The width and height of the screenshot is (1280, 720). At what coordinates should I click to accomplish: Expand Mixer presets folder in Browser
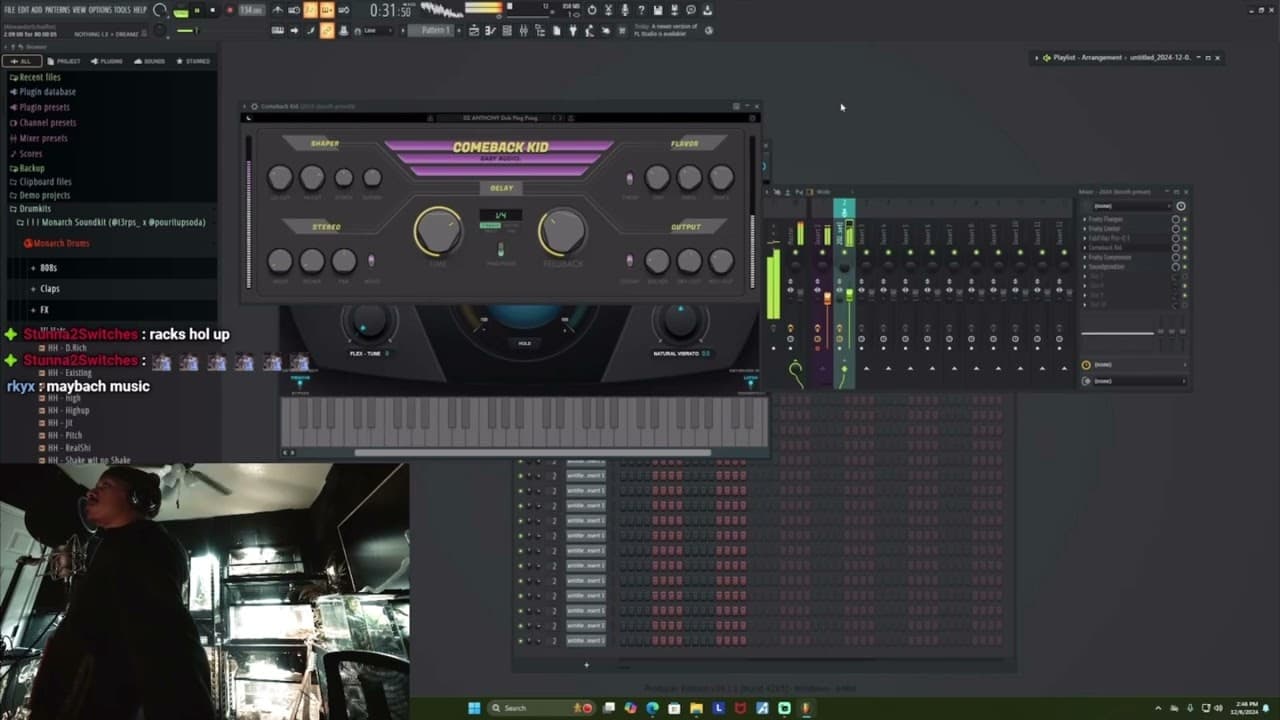click(44, 138)
